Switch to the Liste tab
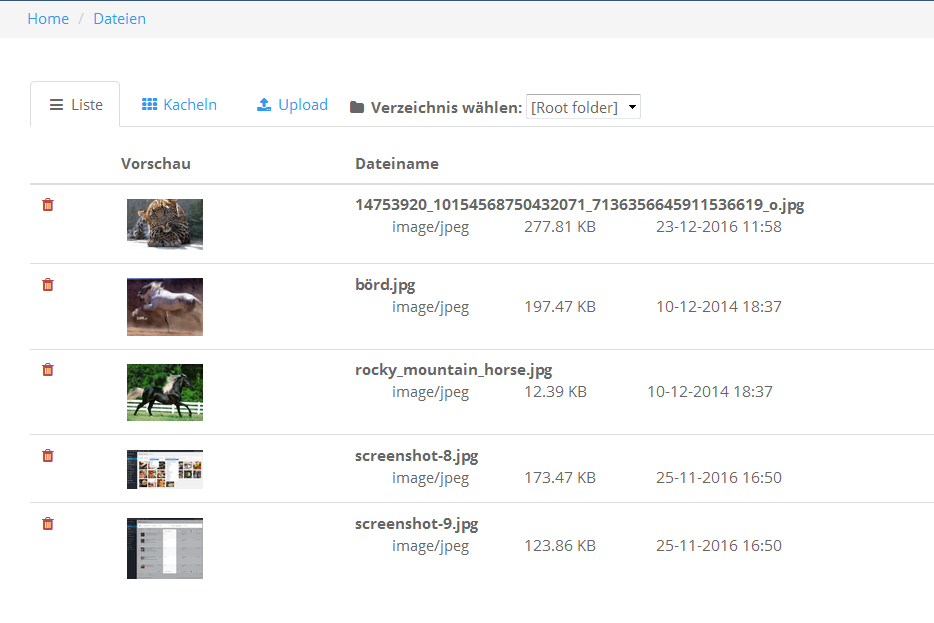This screenshot has height=623, width=934. [76, 105]
